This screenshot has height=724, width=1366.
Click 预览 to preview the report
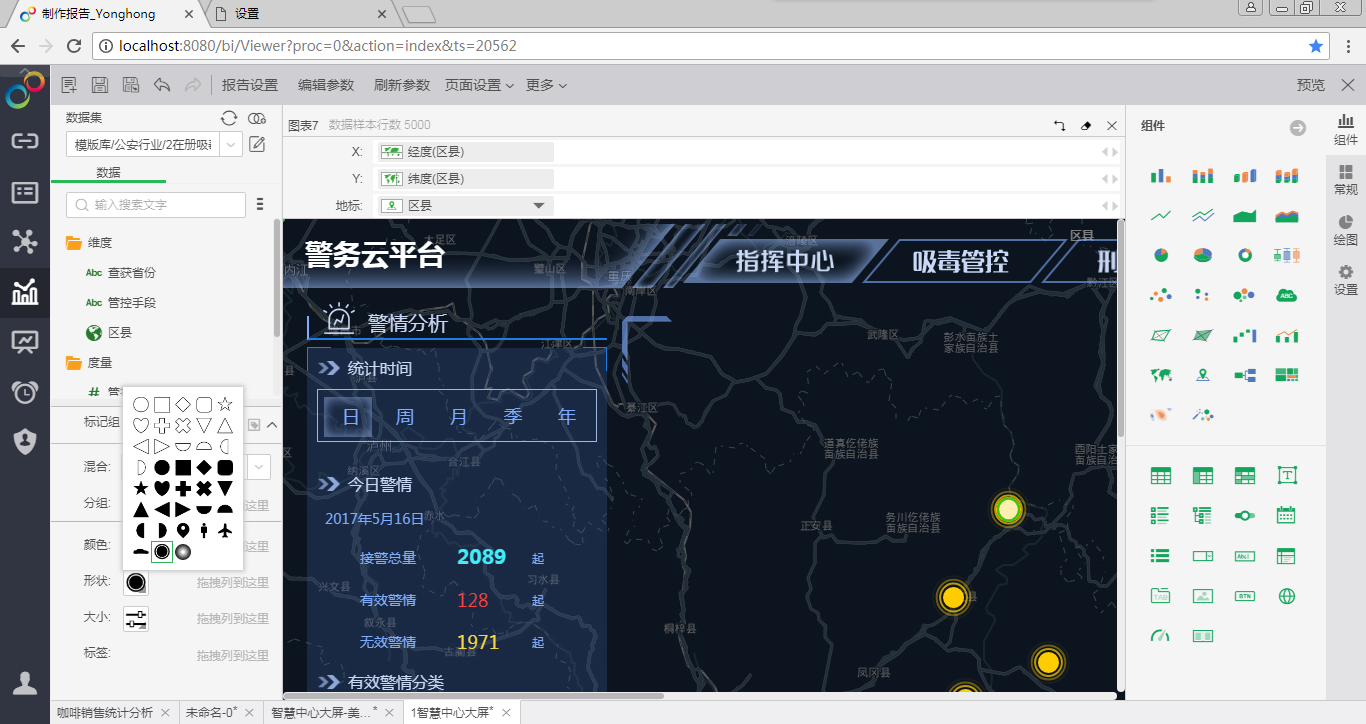(x=1310, y=85)
